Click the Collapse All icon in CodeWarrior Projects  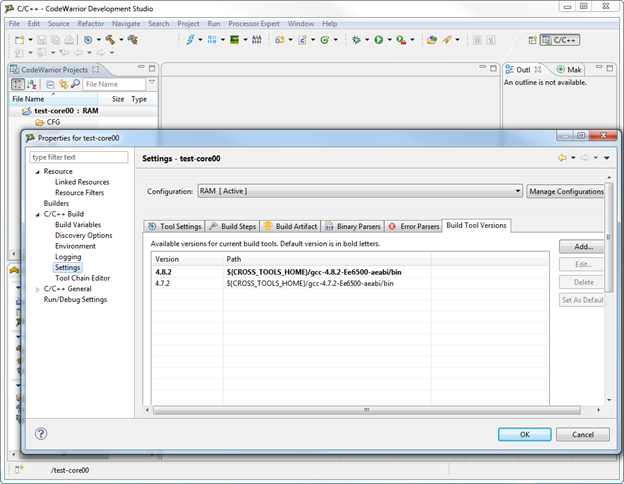50,84
